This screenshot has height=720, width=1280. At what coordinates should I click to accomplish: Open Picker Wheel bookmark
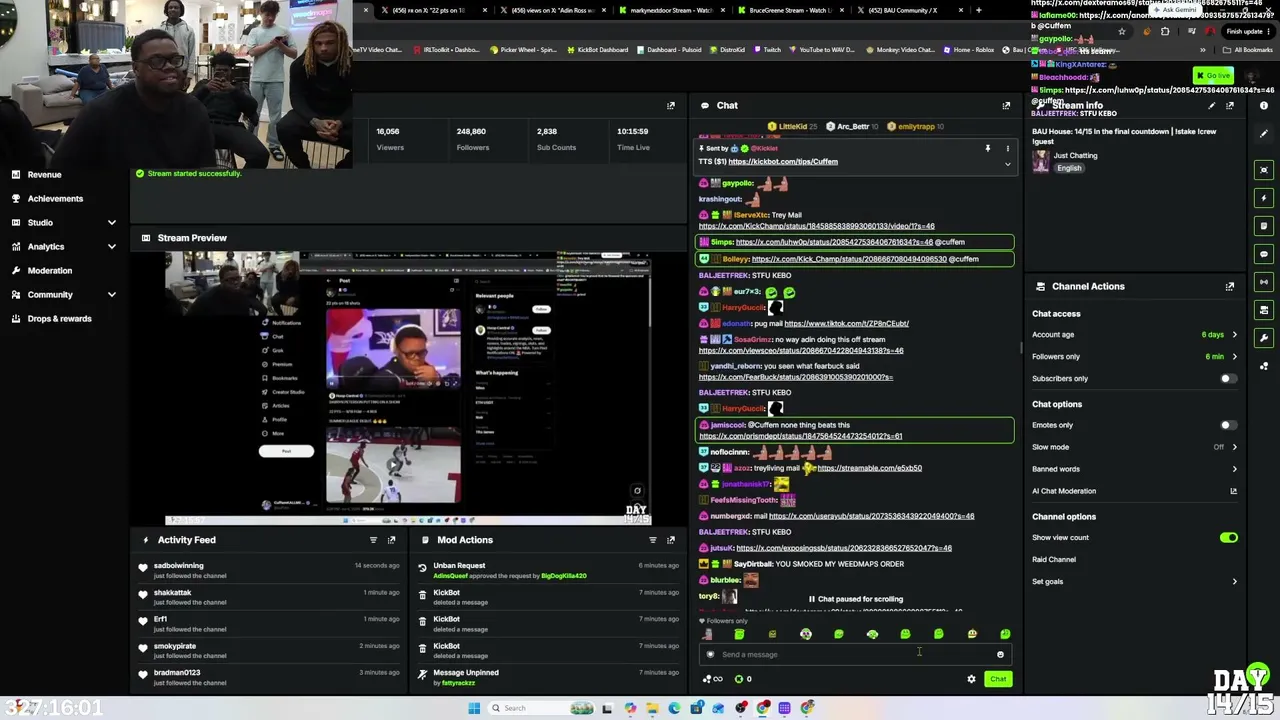tap(523, 50)
